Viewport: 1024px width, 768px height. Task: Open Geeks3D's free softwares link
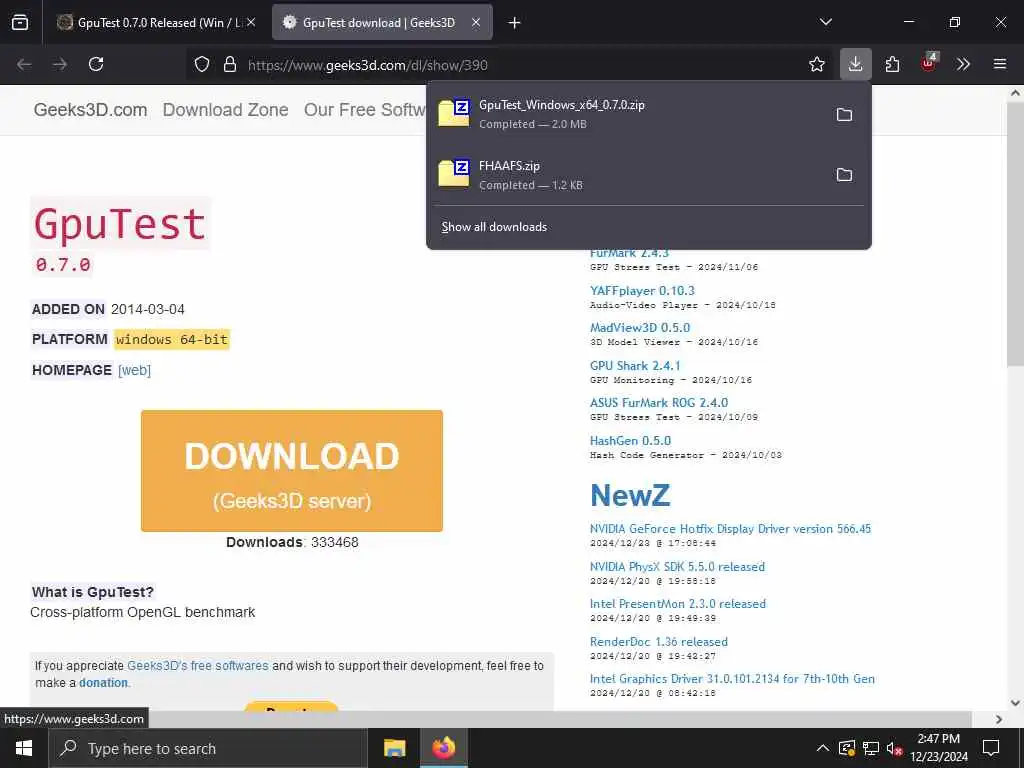pyautogui.click(x=198, y=665)
